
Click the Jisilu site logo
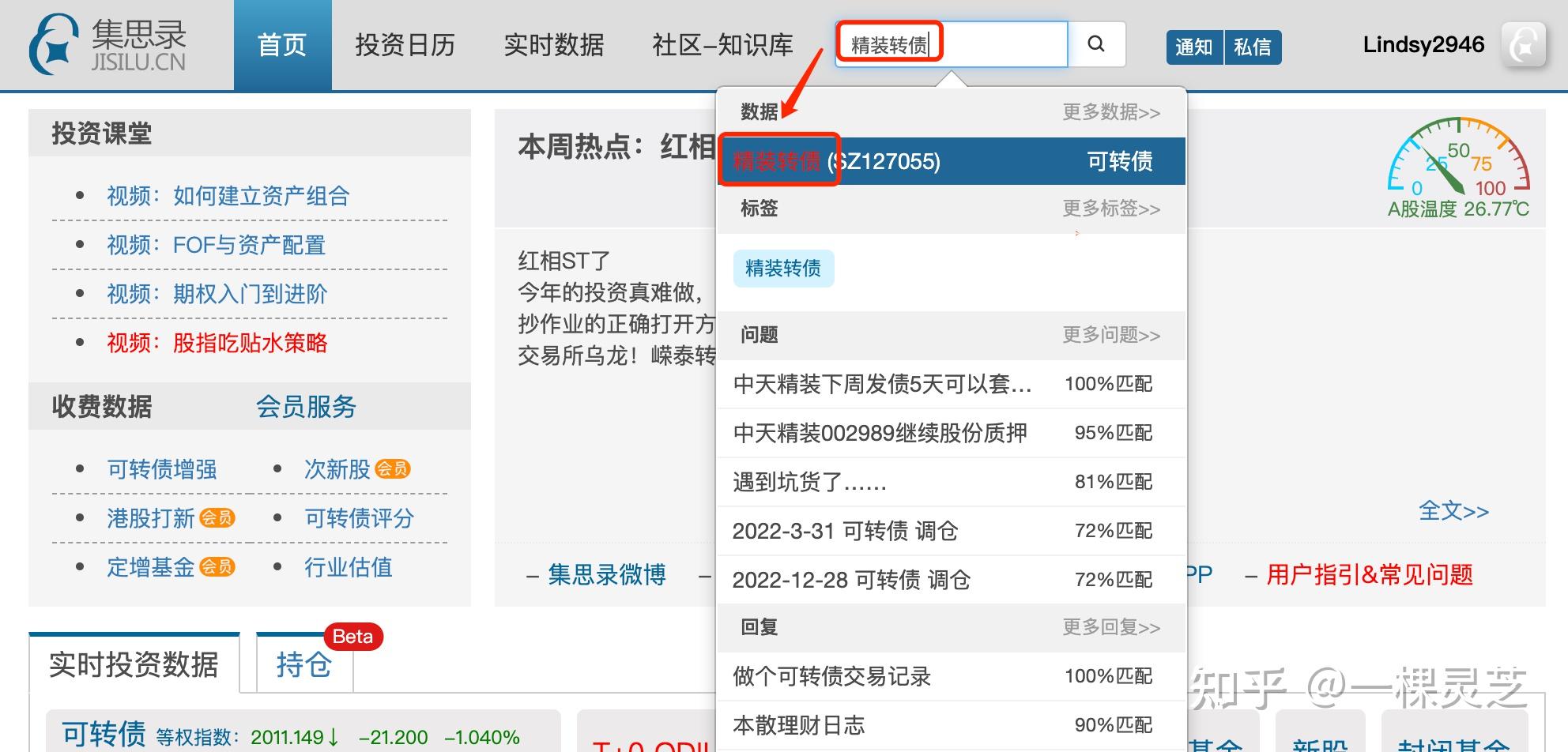107,44
